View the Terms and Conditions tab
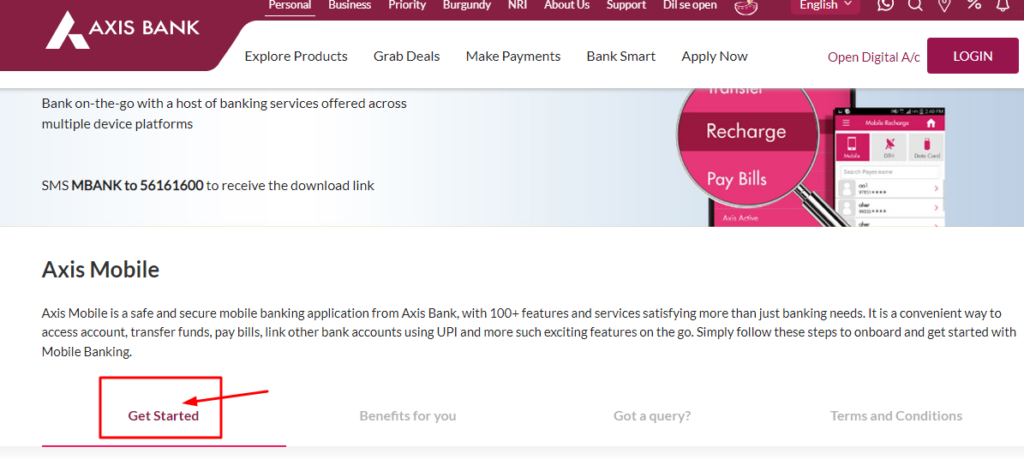1024x471 pixels. coord(896,415)
